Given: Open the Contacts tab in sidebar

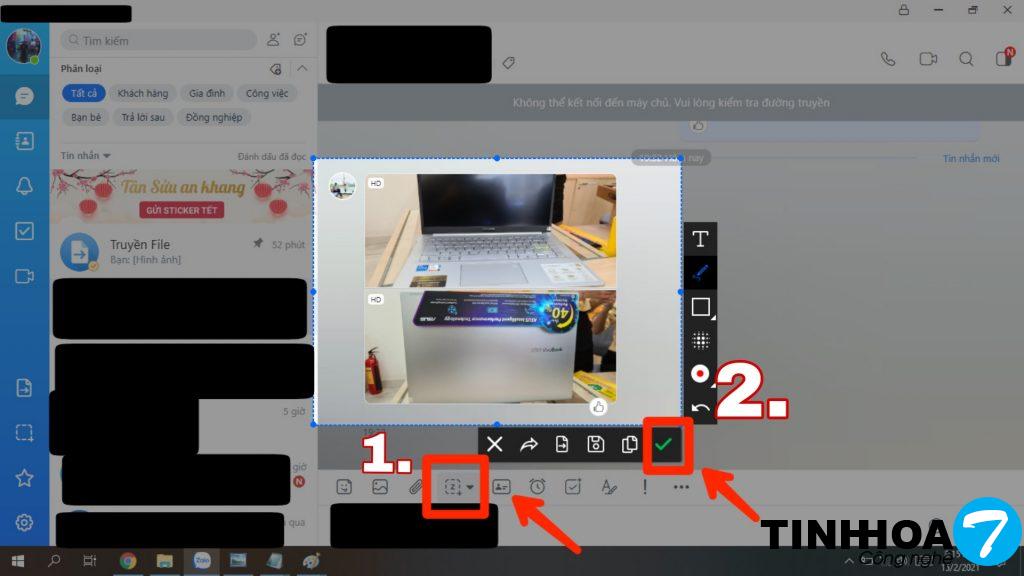Looking at the screenshot, I should click(x=24, y=141).
